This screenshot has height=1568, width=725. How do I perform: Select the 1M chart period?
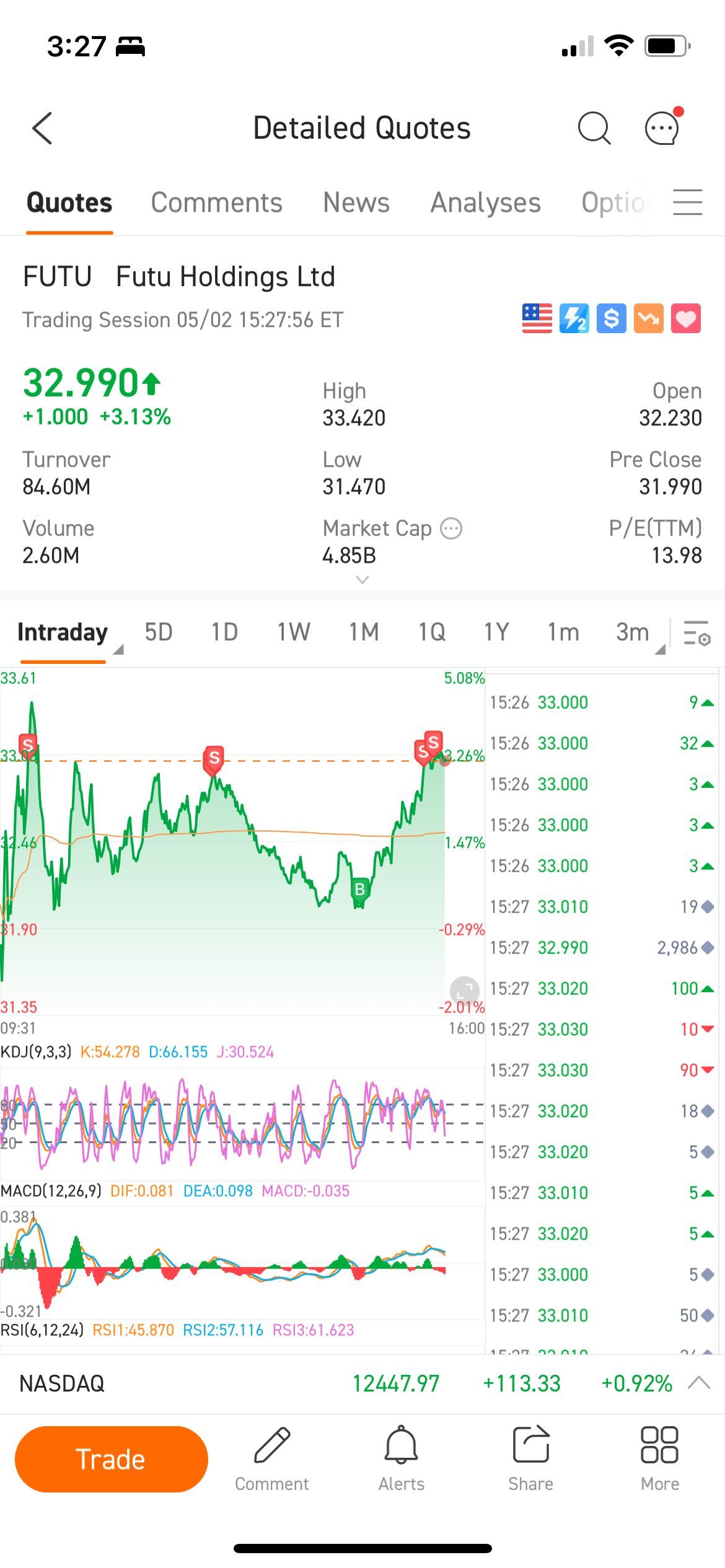[364, 632]
